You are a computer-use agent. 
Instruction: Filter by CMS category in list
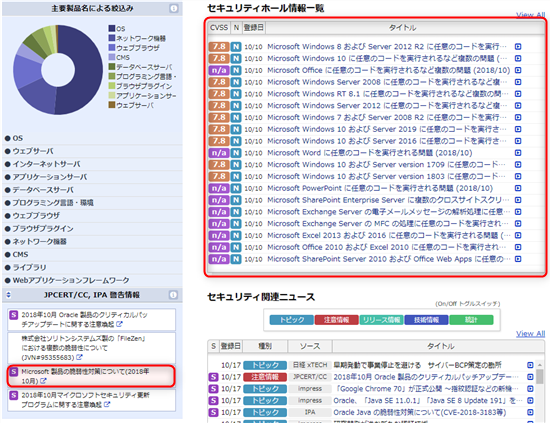[x=20, y=255]
